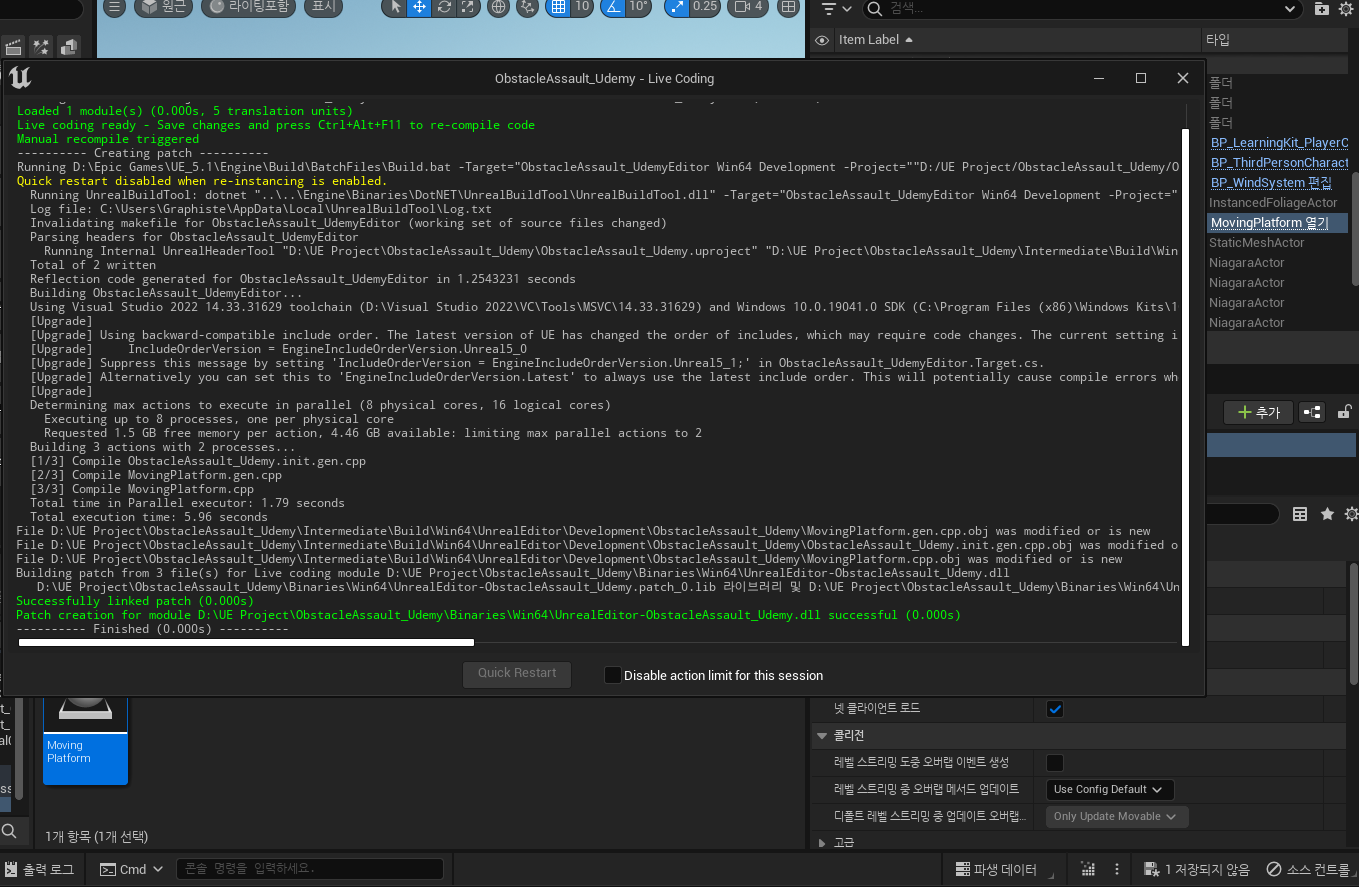Viewport: 1359px width, 887px height.
Task: Click the compile status dots icon
Action: [x=1088, y=869]
